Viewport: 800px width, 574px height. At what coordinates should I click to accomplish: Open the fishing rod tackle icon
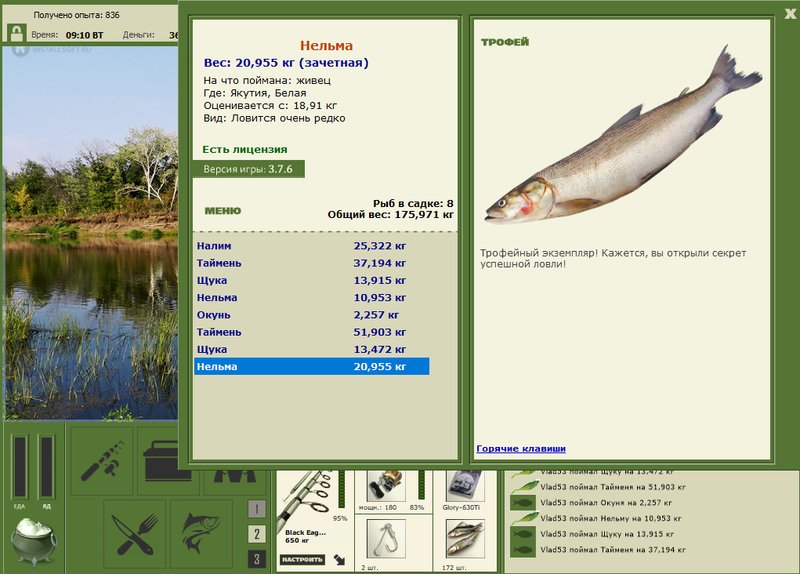tap(102, 461)
